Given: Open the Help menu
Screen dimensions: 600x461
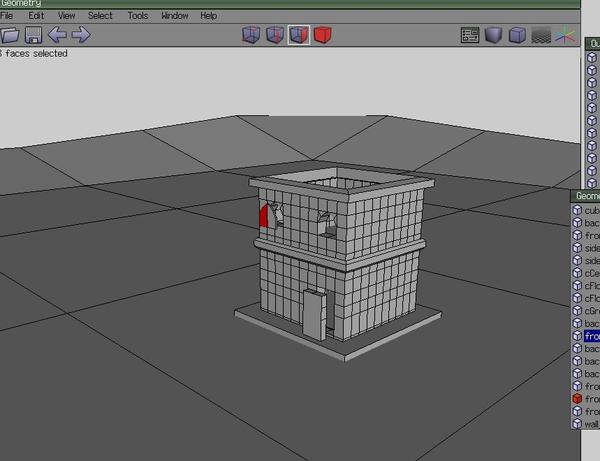Looking at the screenshot, I should coord(209,16).
